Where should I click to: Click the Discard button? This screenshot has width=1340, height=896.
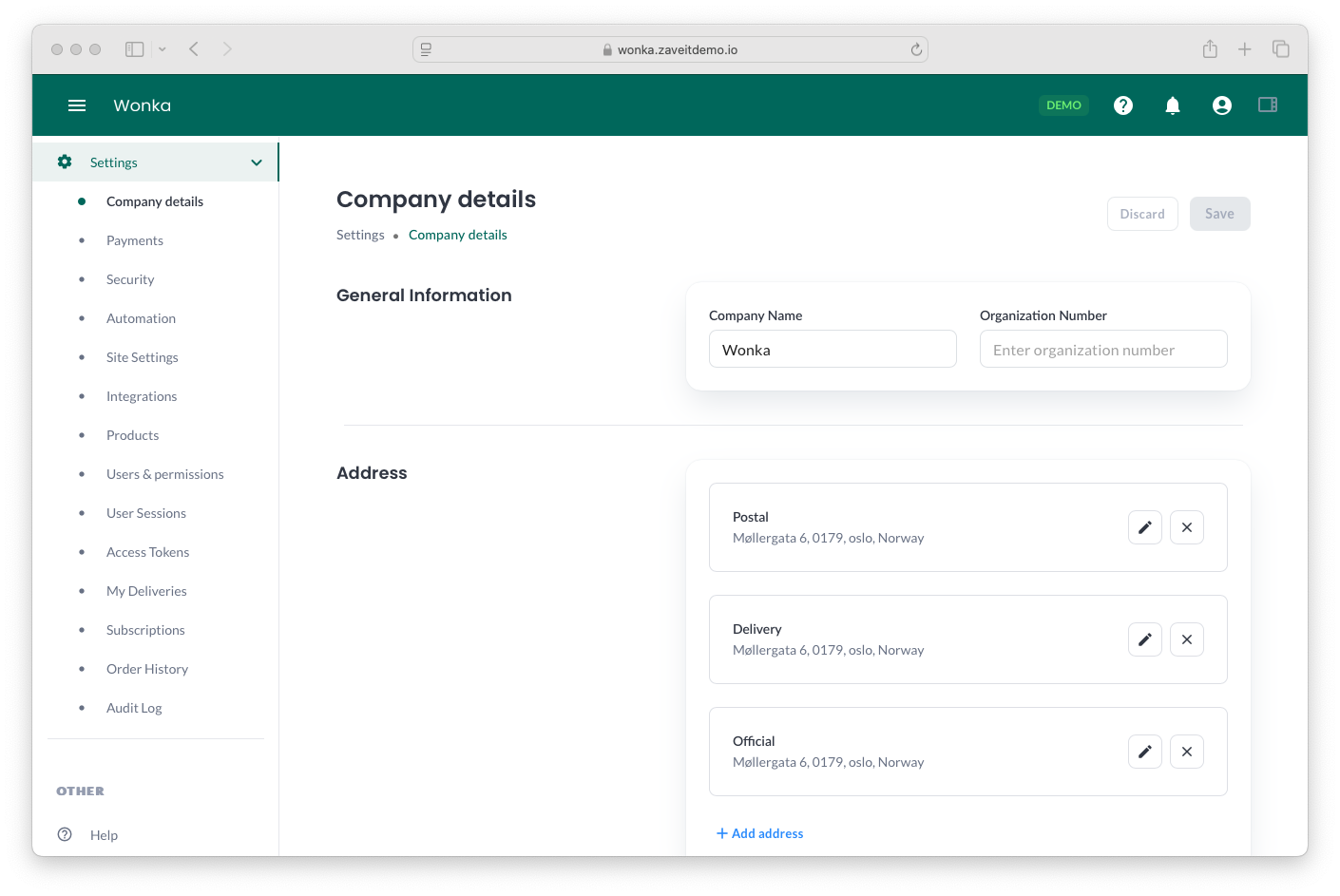1142,214
